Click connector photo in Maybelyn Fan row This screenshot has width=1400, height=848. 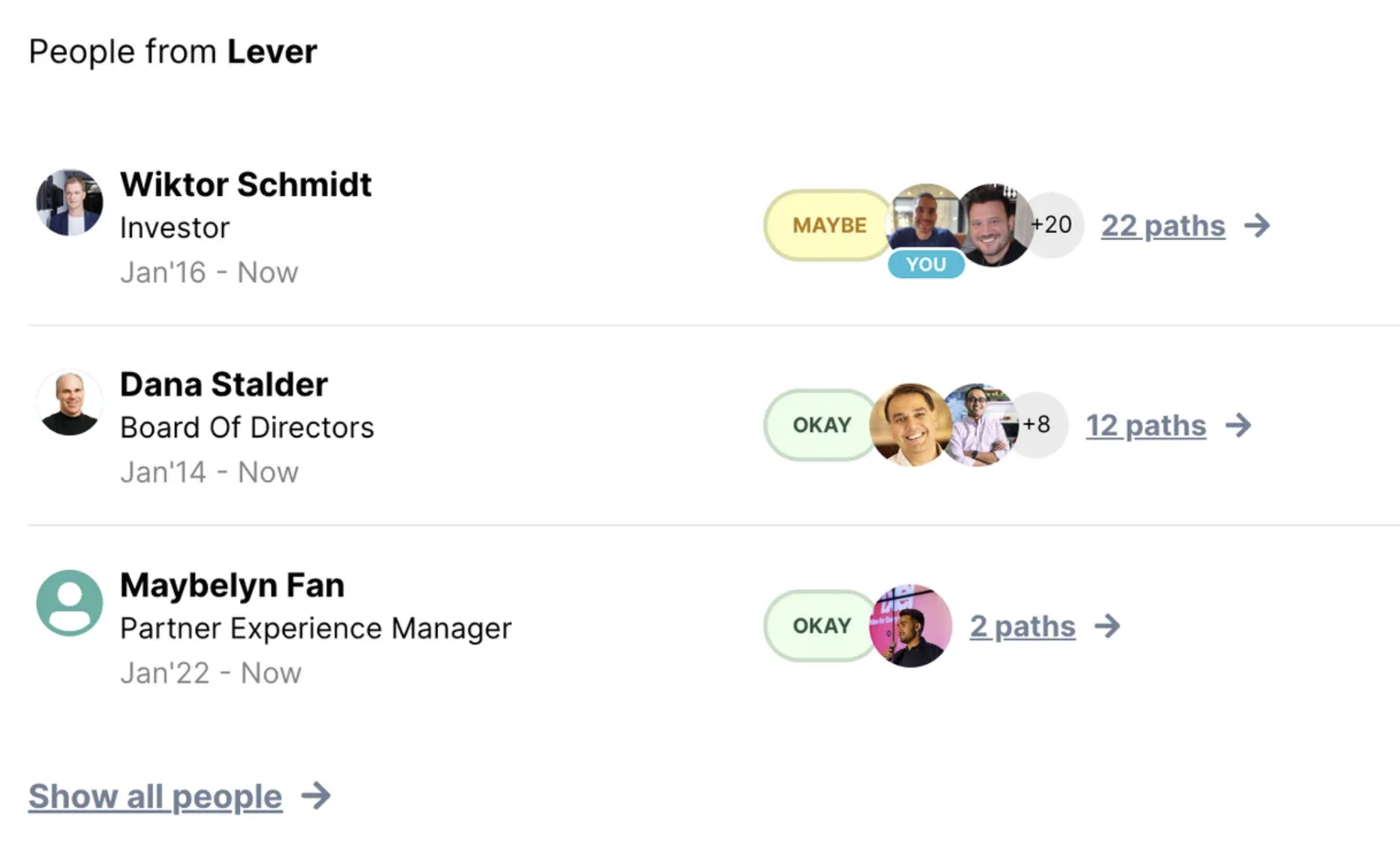pyautogui.click(x=911, y=626)
